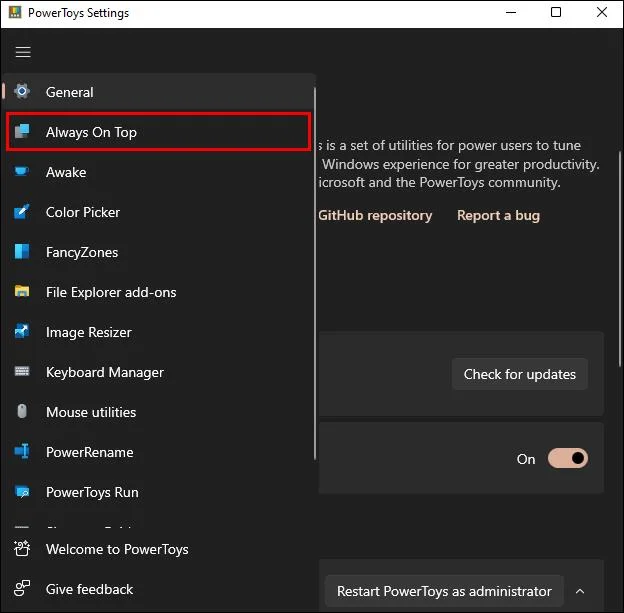Click the Keyboard Manager keyboard icon
Image resolution: width=624 pixels, height=613 pixels.
(21, 371)
